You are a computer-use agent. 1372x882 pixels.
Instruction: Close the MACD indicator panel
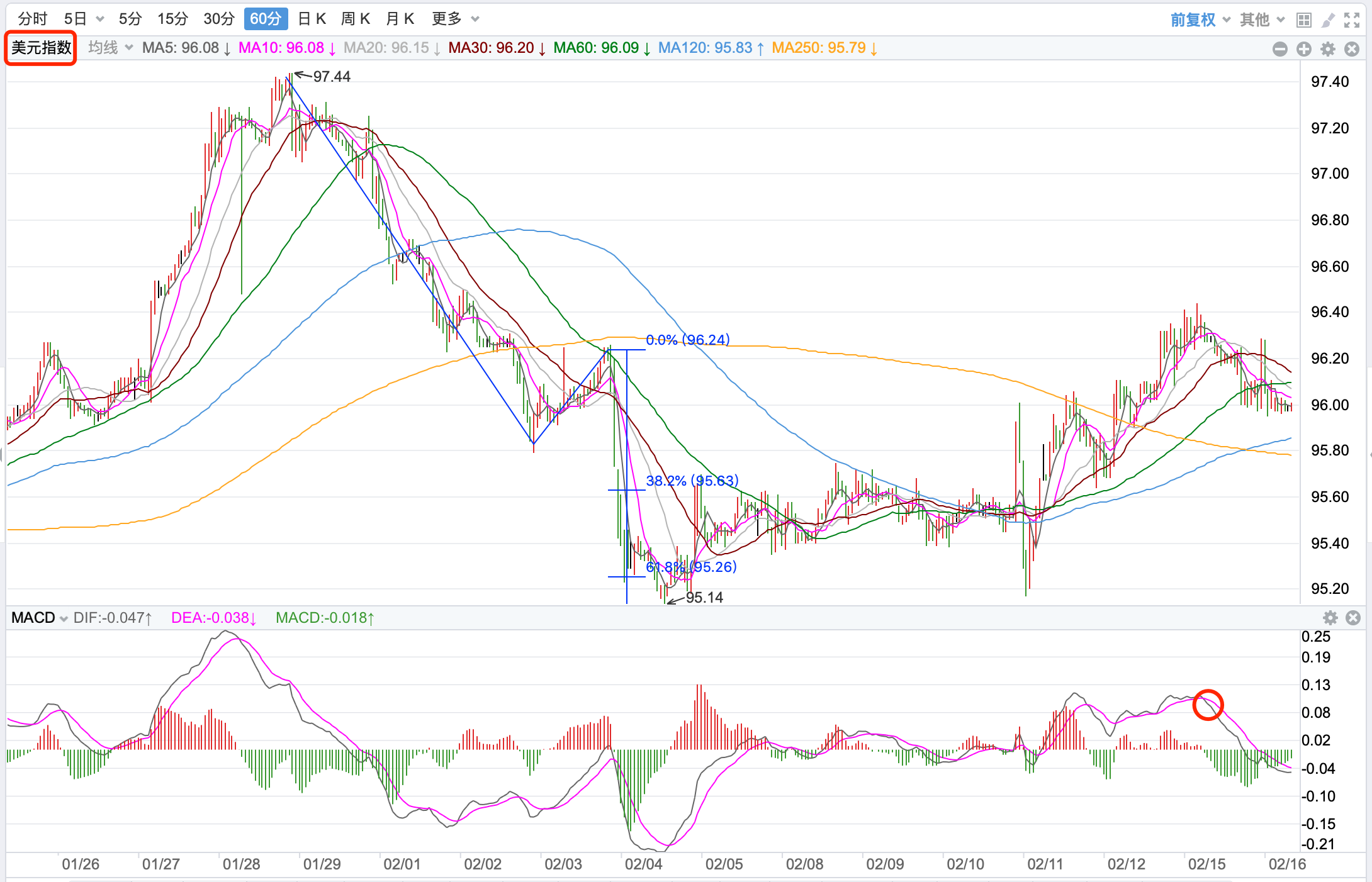(x=1352, y=618)
